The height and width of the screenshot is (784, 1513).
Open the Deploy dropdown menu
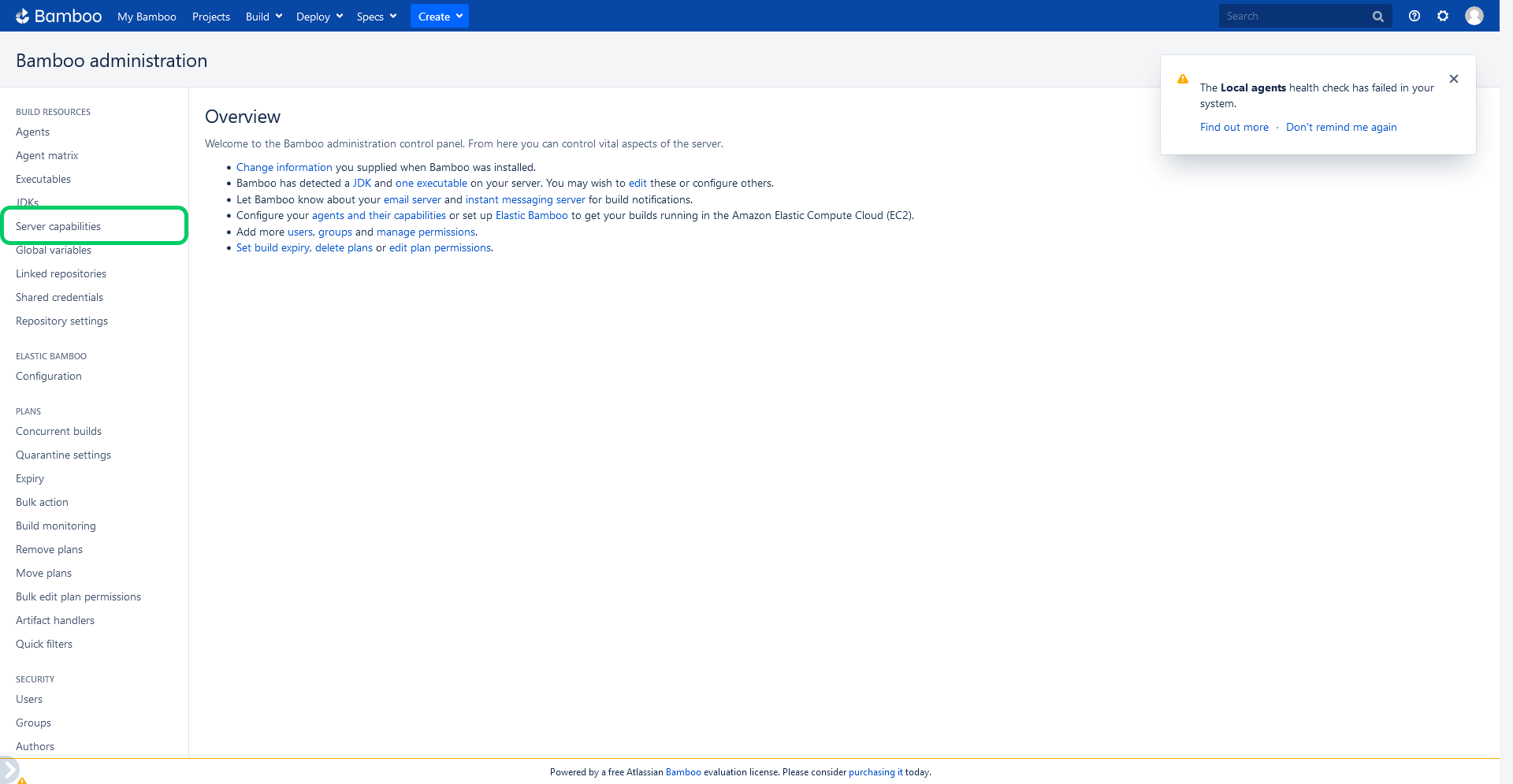click(x=319, y=17)
